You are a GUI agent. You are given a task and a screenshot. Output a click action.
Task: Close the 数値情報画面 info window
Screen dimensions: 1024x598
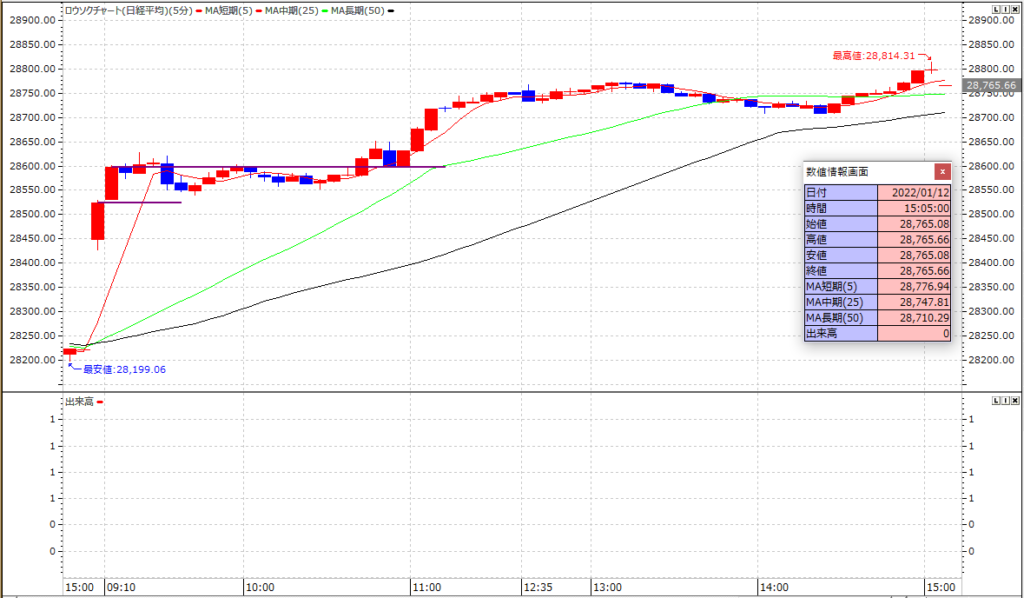(x=941, y=171)
